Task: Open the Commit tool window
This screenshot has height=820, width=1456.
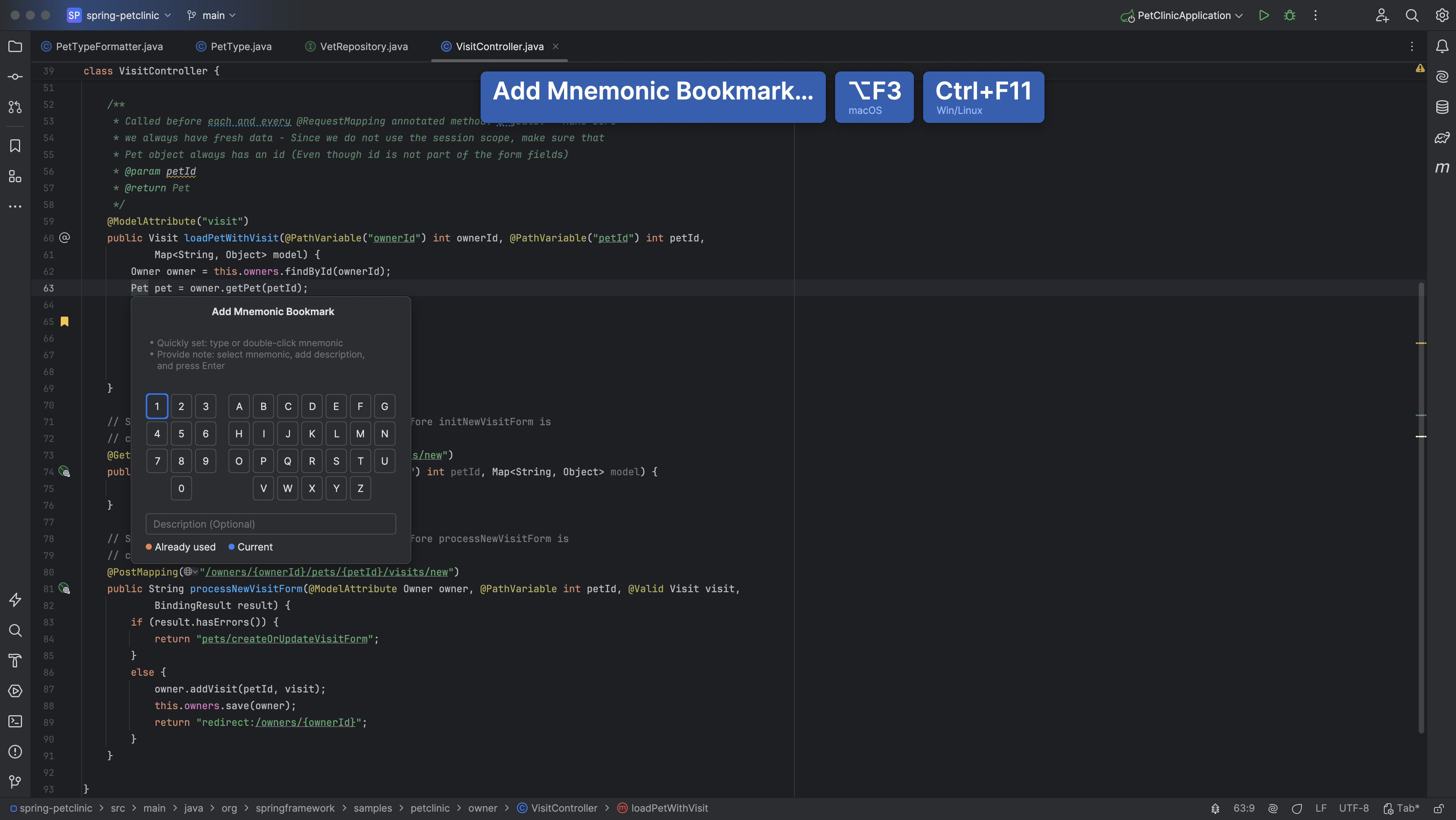Action: [x=15, y=76]
